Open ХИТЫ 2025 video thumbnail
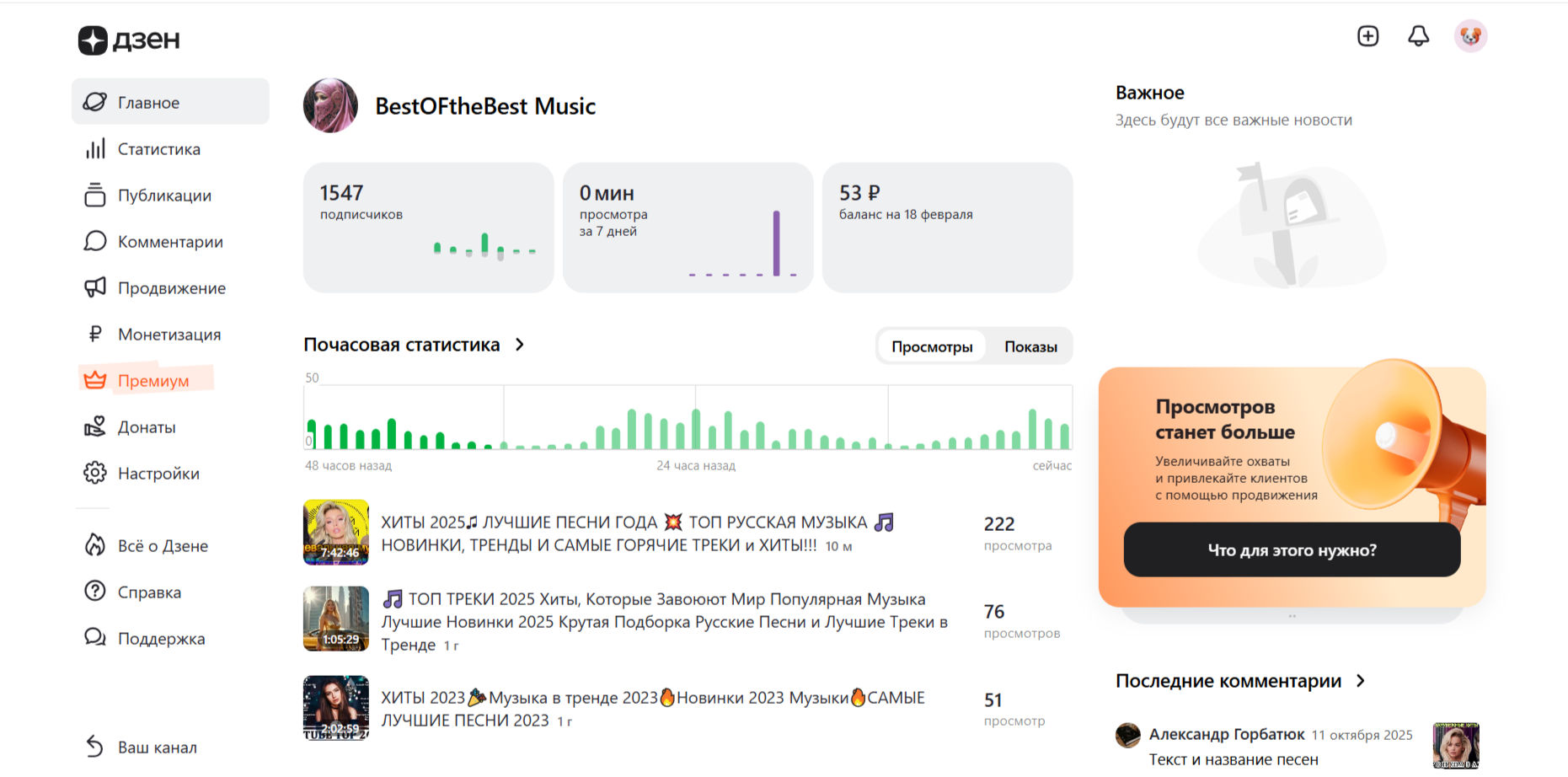 pyautogui.click(x=336, y=532)
